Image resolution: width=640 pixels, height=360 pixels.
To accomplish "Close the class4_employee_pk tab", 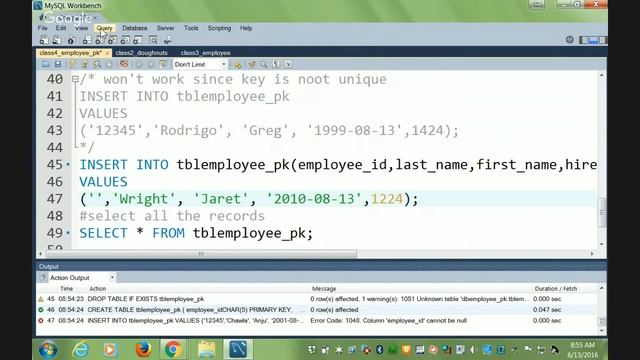I will pos(107,53).
